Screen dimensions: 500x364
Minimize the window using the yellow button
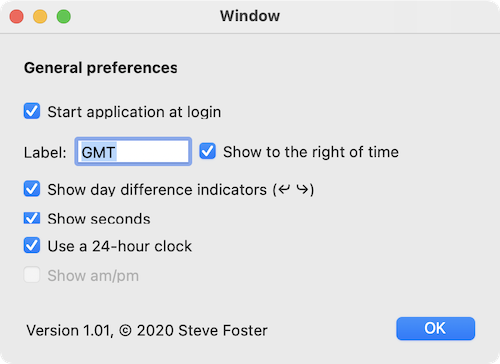(40, 16)
